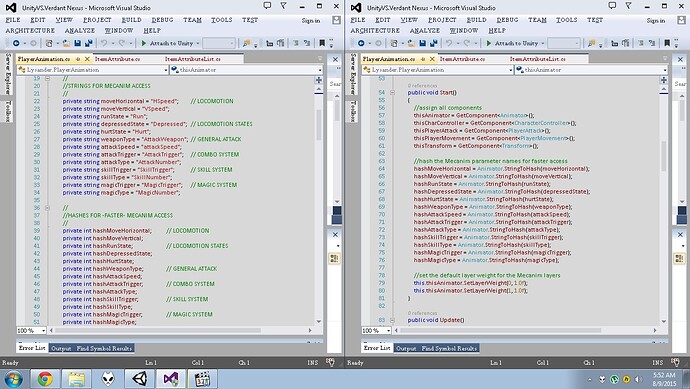Click Find in Files icon in right window toolbar
The image size is (690, 389).
[591, 43]
